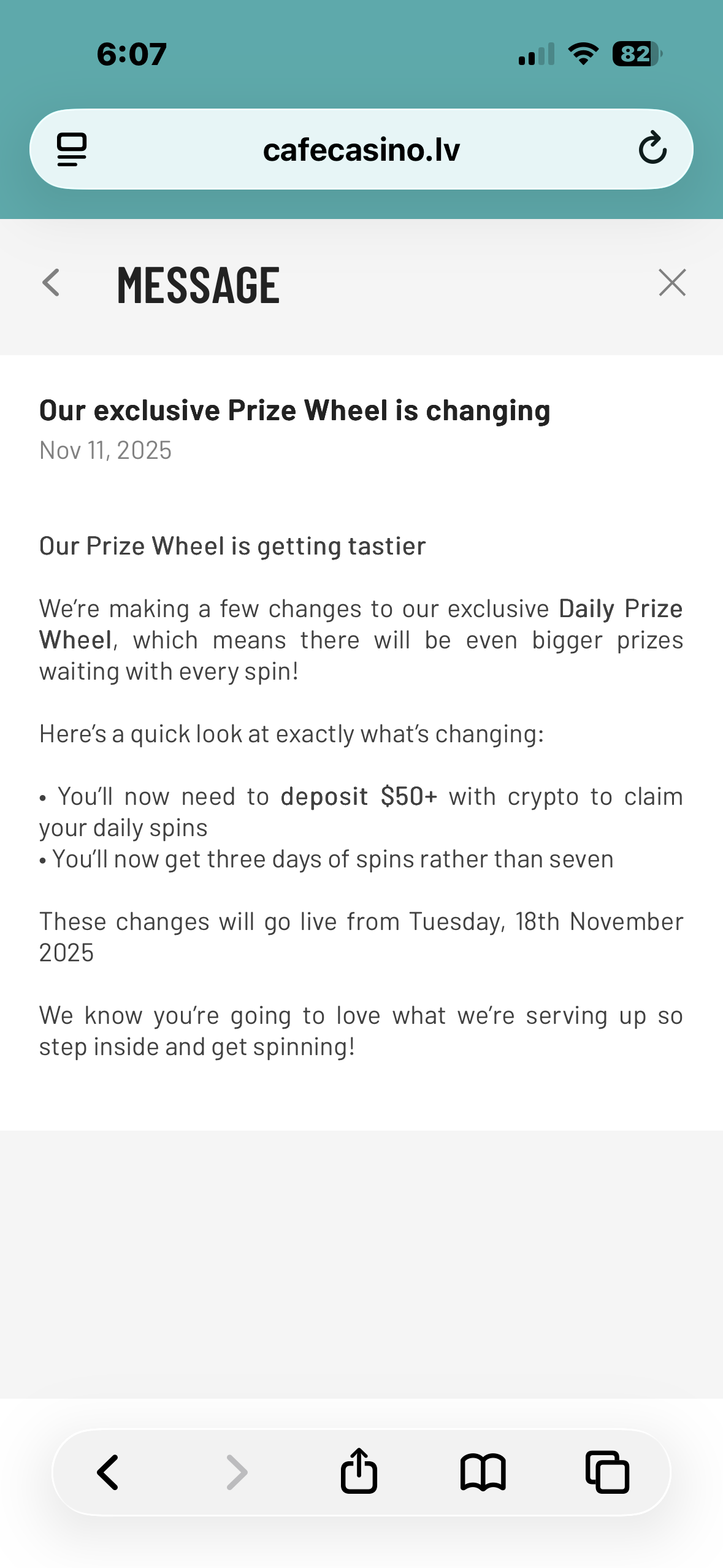Open Safari bookmarks book icon
The image size is (723, 1568).
point(483,1472)
